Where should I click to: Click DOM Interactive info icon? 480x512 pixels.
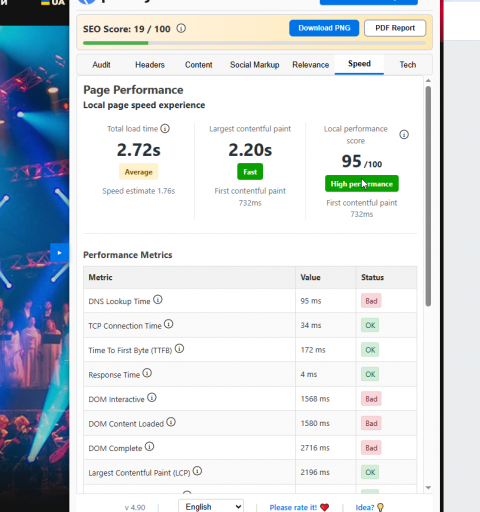(x=152, y=398)
